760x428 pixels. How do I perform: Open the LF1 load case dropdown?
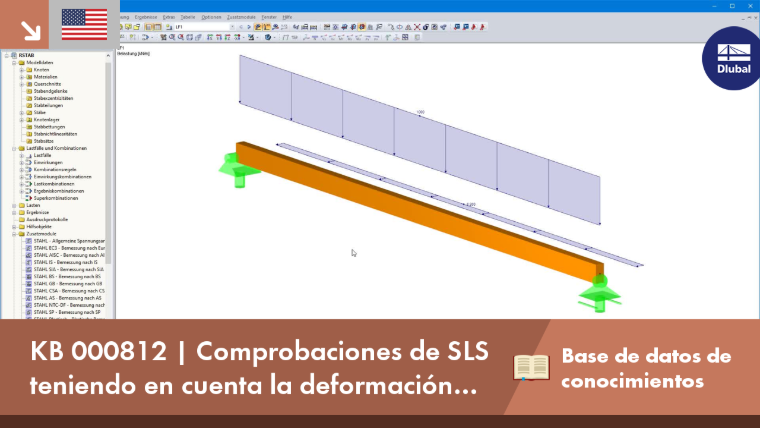[232, 27]
